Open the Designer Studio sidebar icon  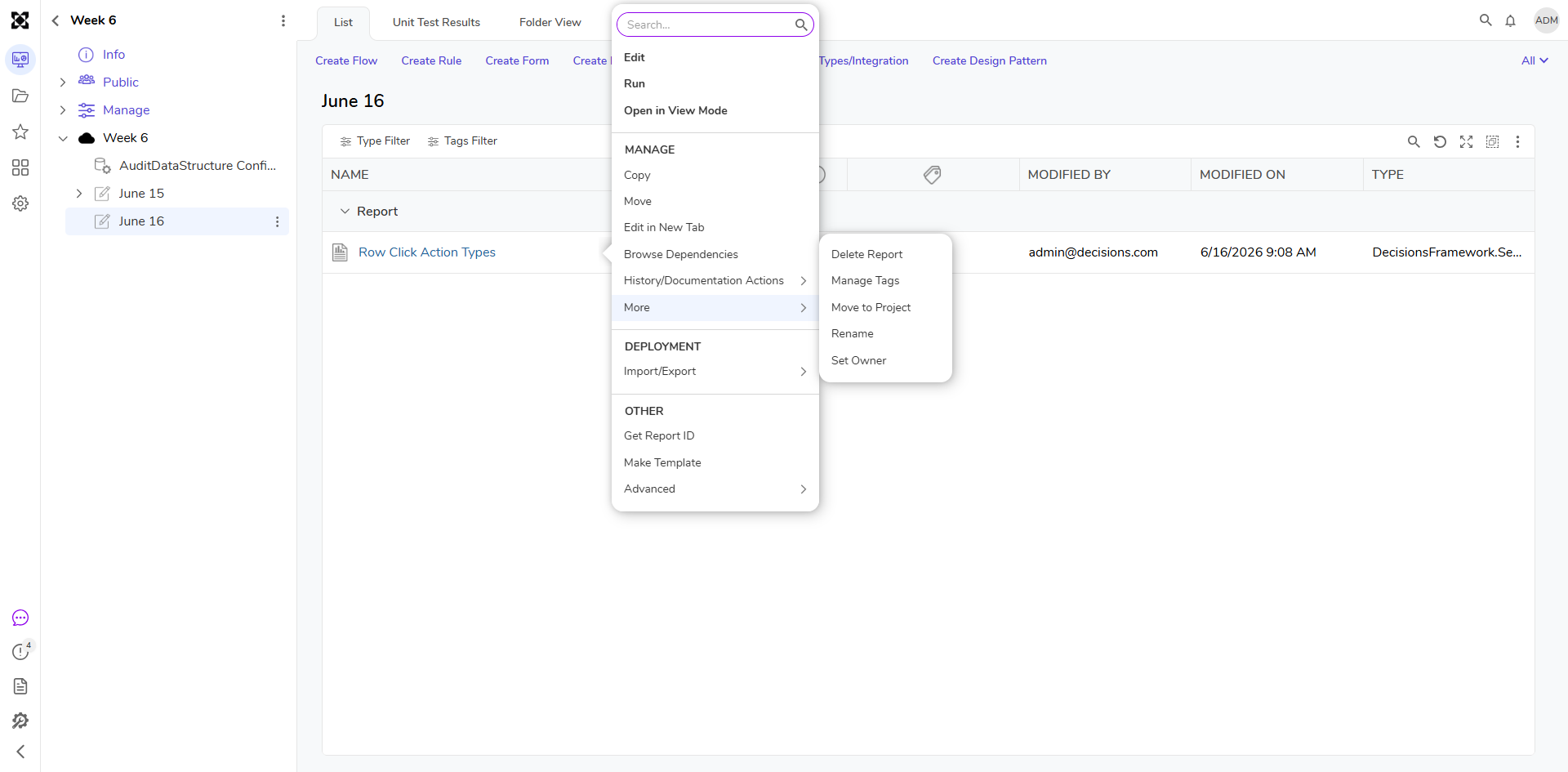pos(20,60)
